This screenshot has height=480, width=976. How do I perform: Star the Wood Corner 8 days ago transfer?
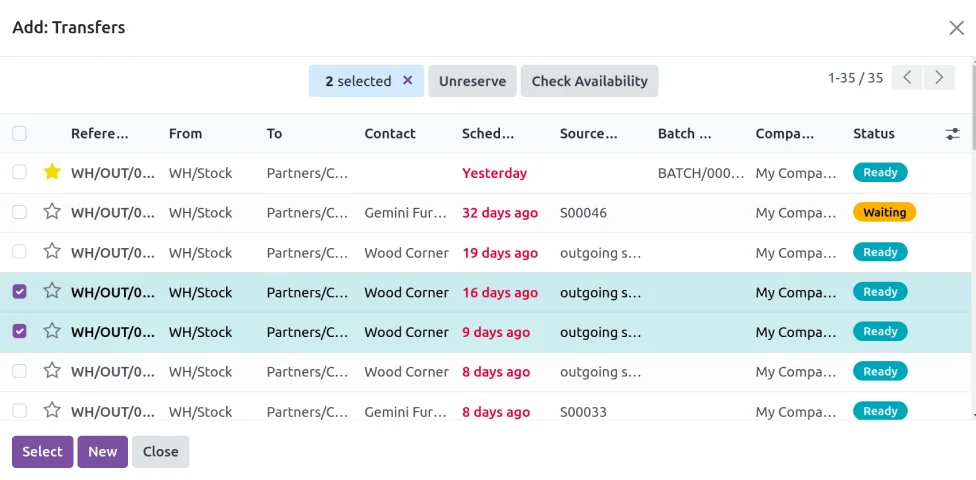tap(52, 371)
